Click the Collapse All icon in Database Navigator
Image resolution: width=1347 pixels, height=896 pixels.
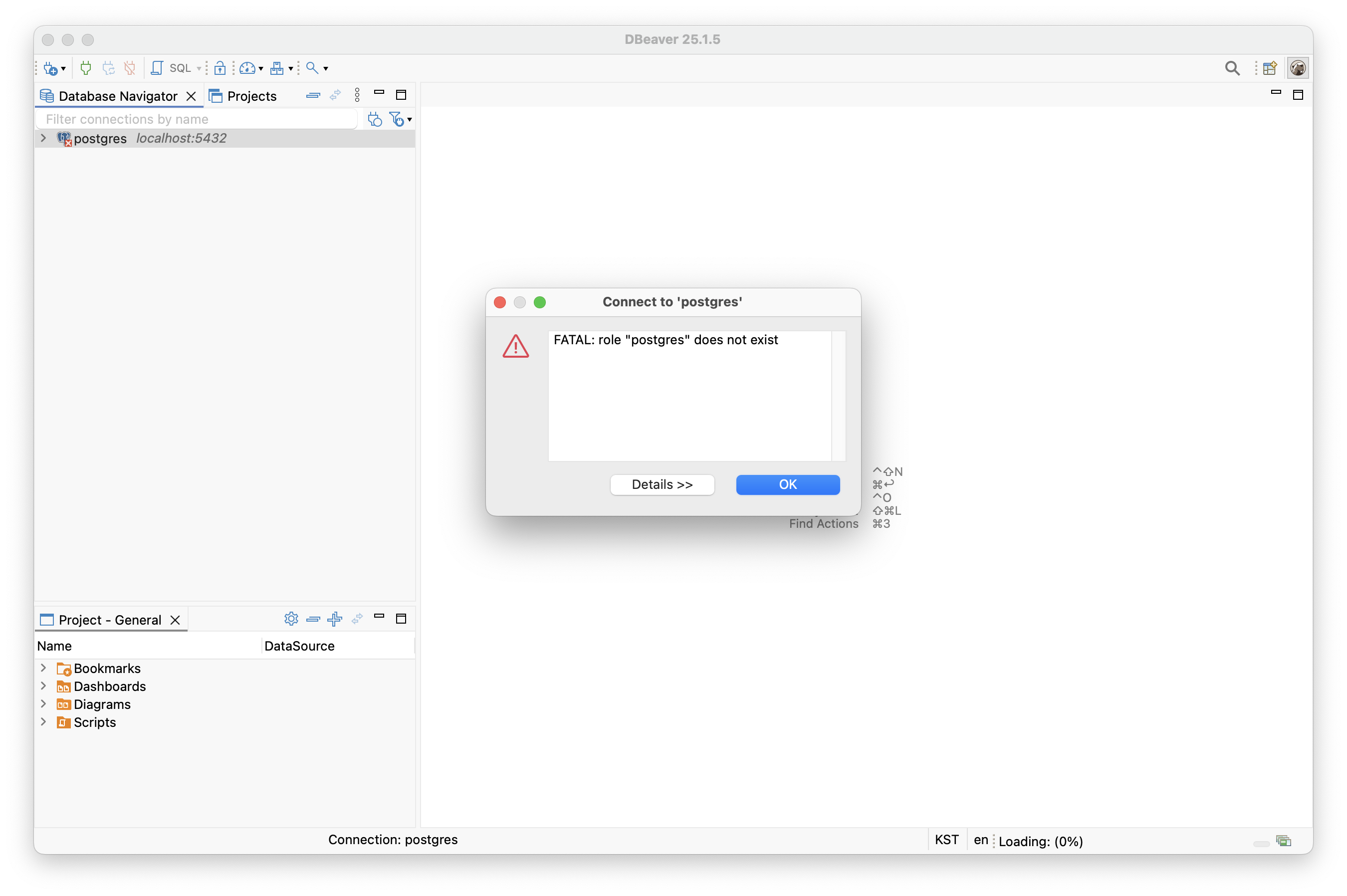[x=313, y=95]
